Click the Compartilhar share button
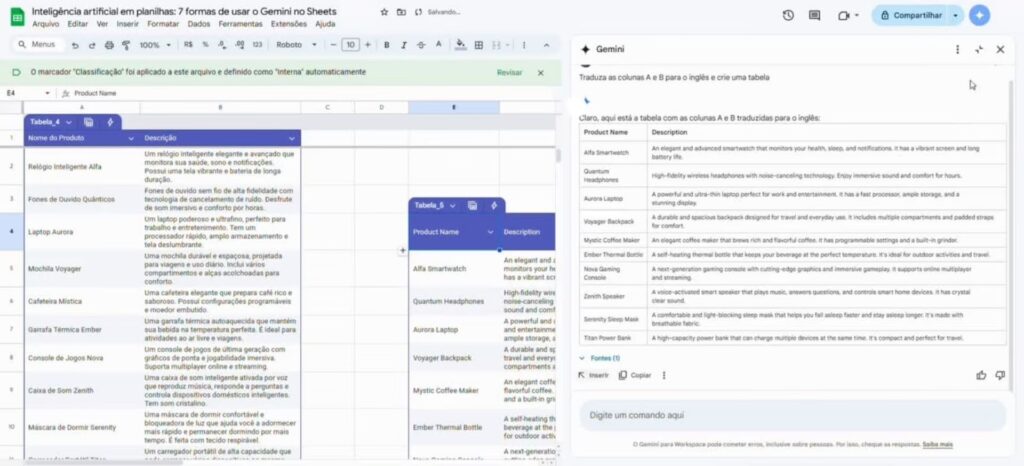 [911, 15]
